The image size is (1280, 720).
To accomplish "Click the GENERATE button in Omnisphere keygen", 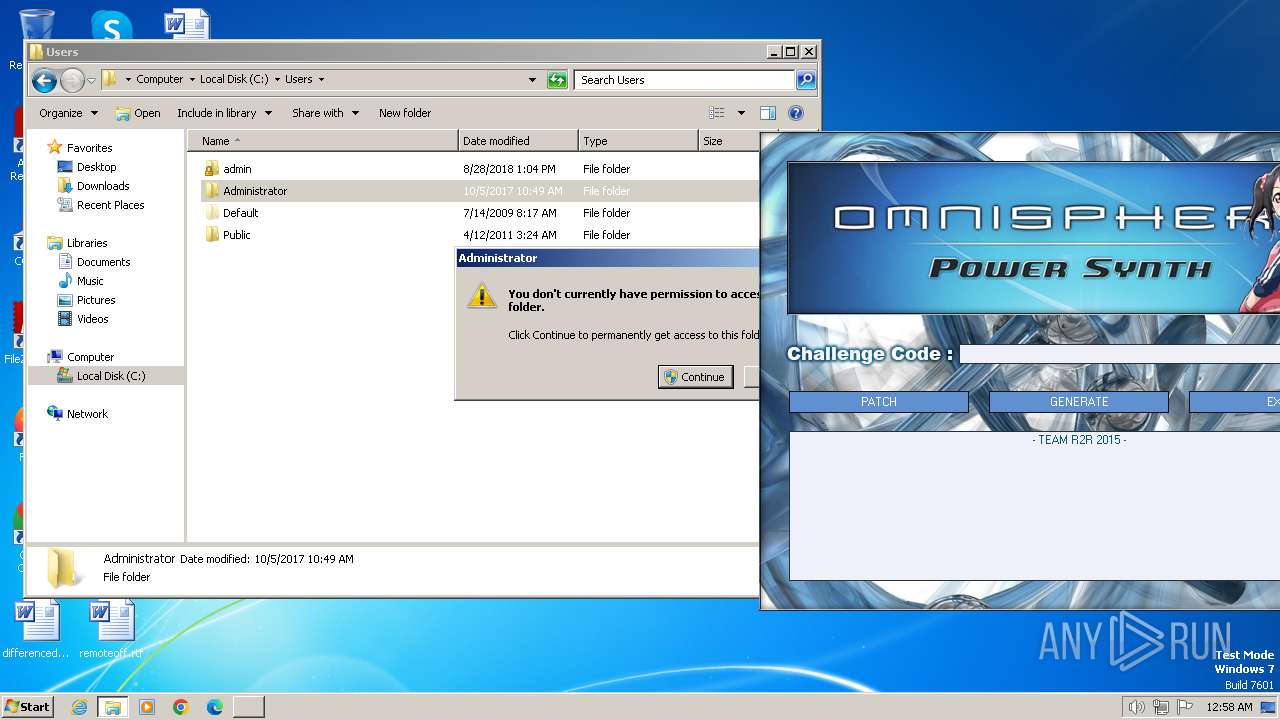I will 1079,402.
